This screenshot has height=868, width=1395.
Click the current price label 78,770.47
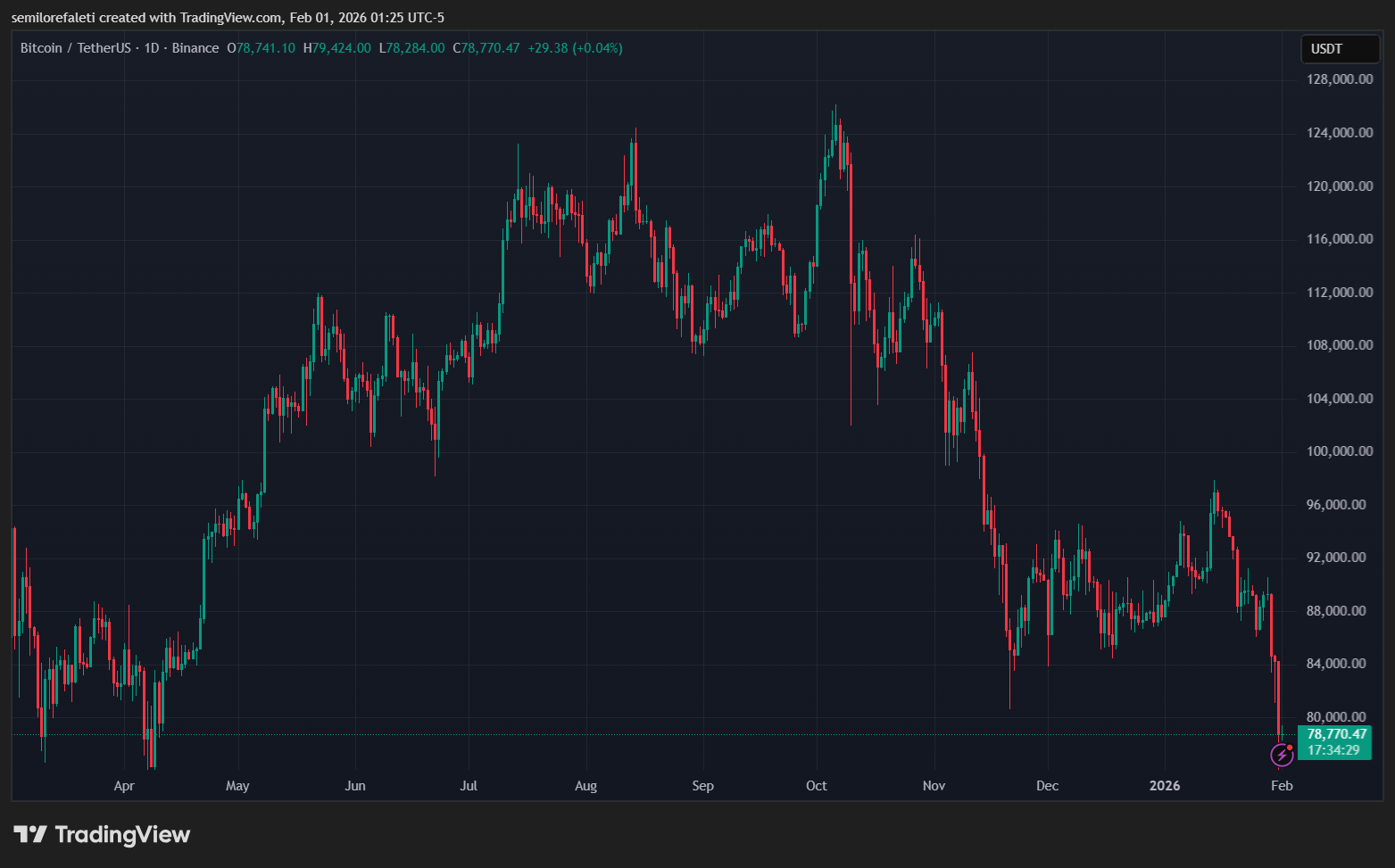coord(1336,732)
